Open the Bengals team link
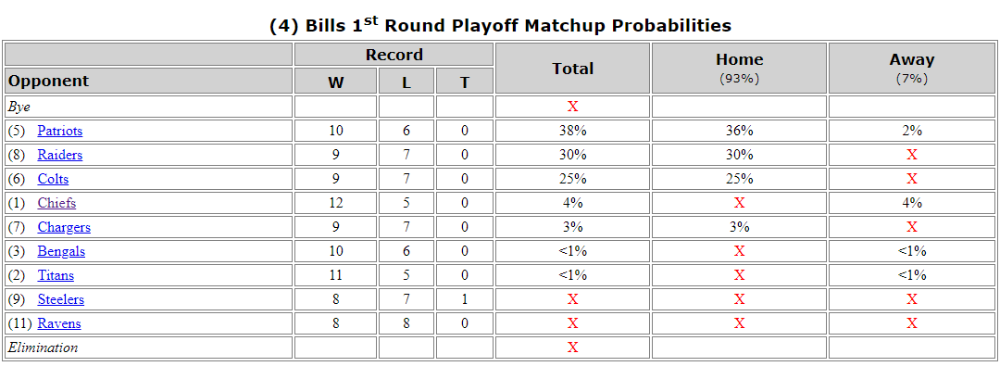Screen dimensions: 1000x379 [61, 251]
